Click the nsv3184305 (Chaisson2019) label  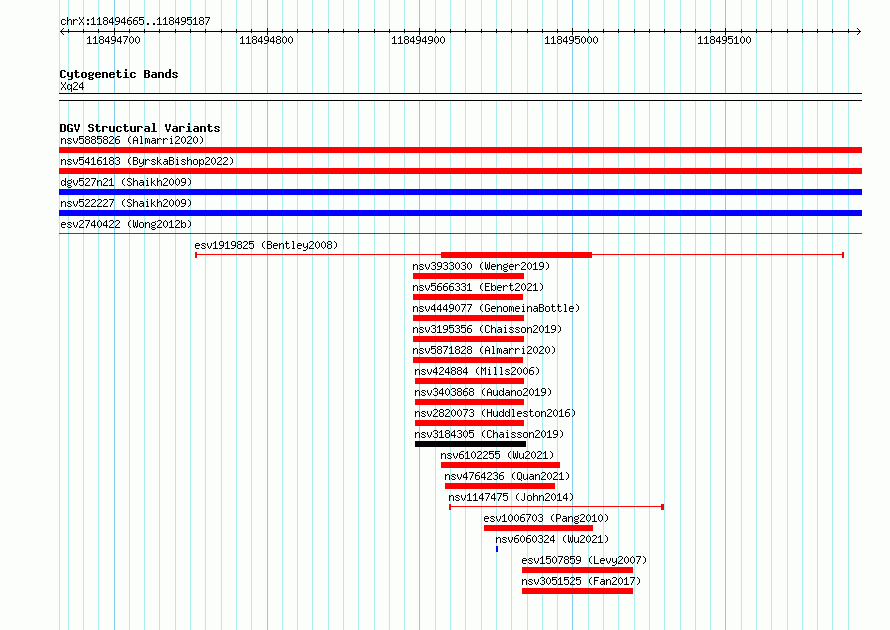pos(489,434)
